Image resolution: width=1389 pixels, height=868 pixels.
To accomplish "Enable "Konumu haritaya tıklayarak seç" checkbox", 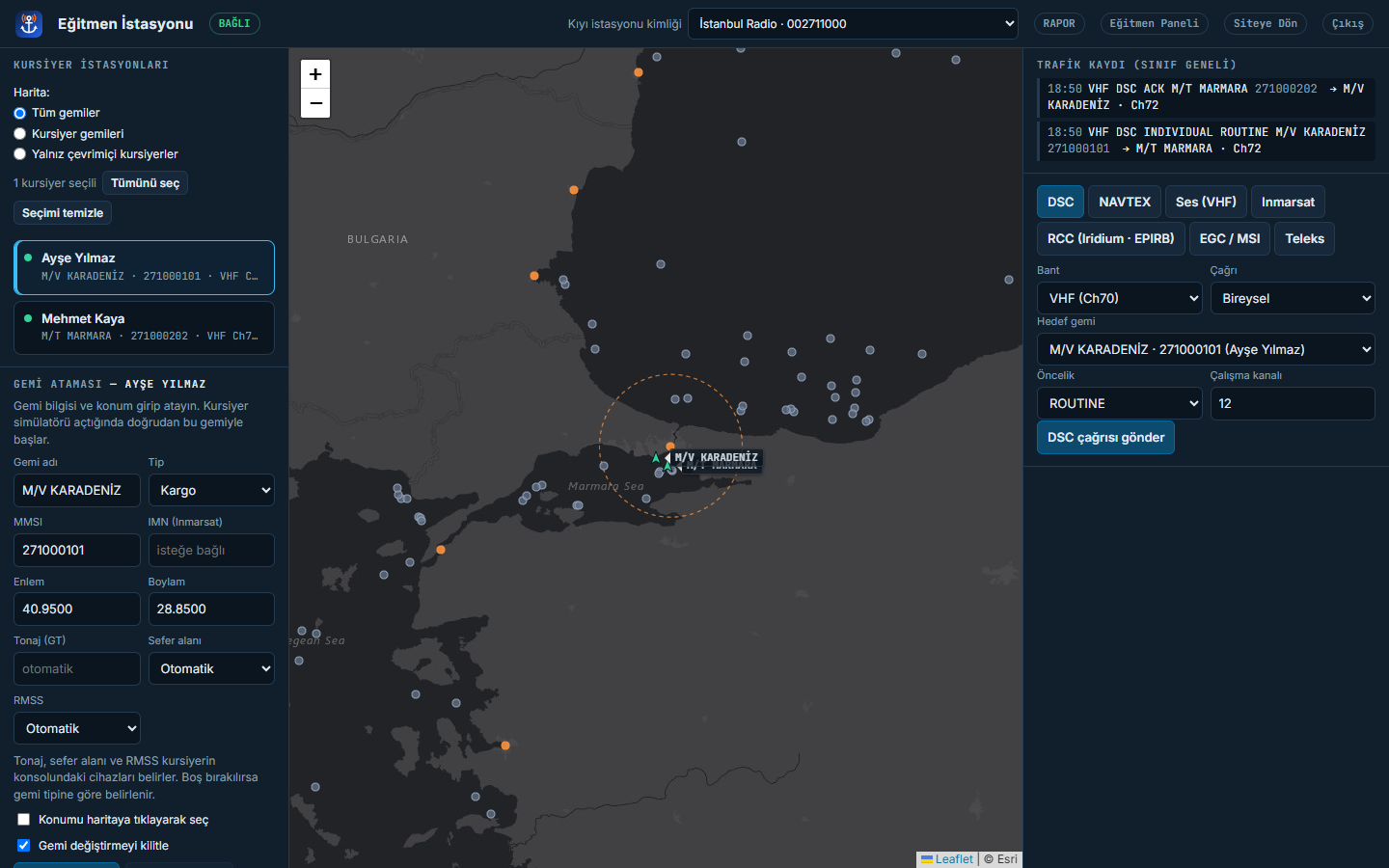I will pyautogui.click(x=24, y=820).
